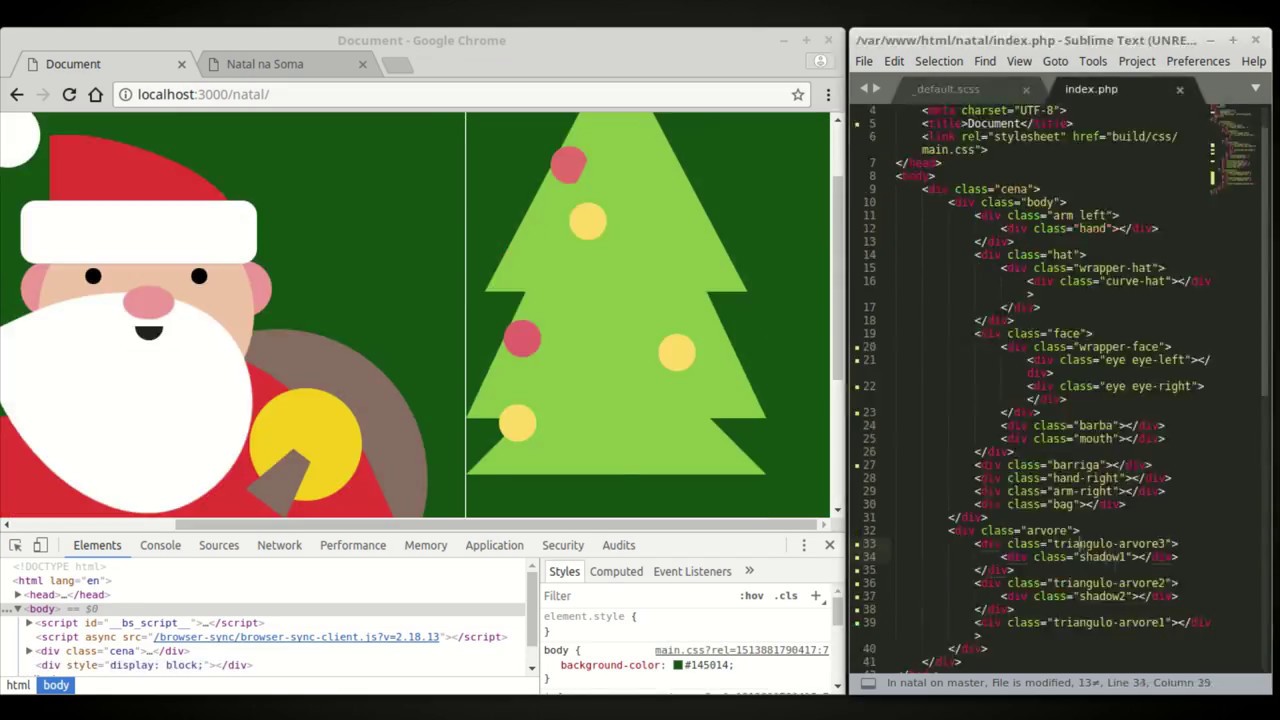
Task: Reload the localhost page
Action: (x=69, y=94)
